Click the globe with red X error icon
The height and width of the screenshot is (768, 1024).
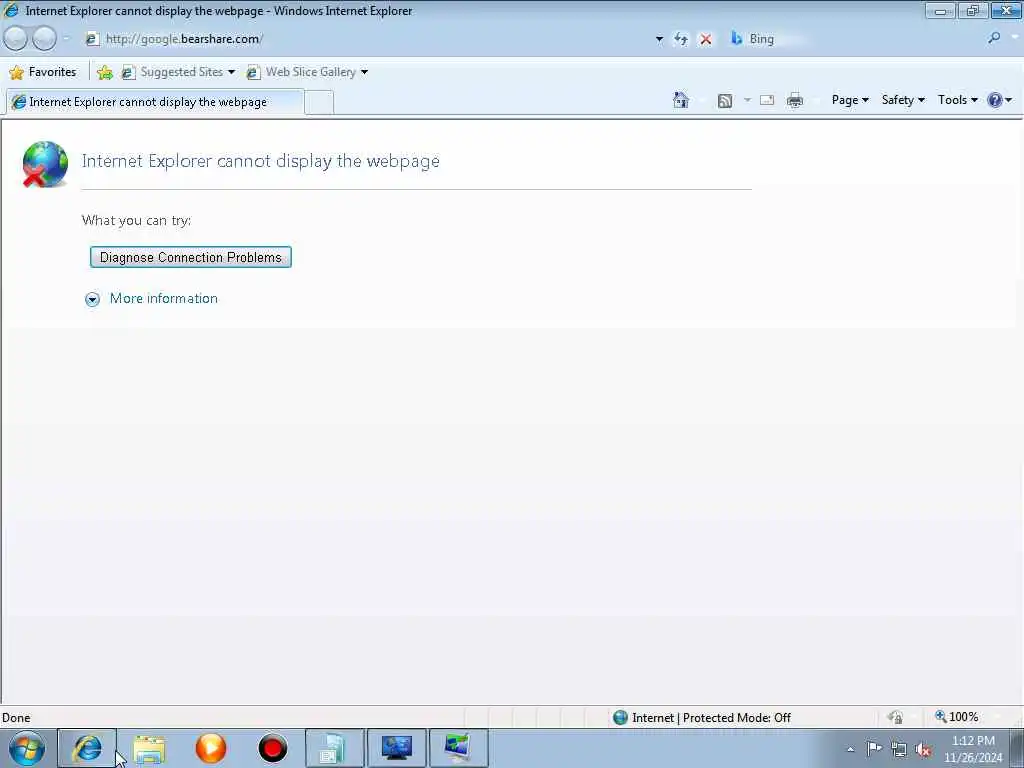click(44, 164)
